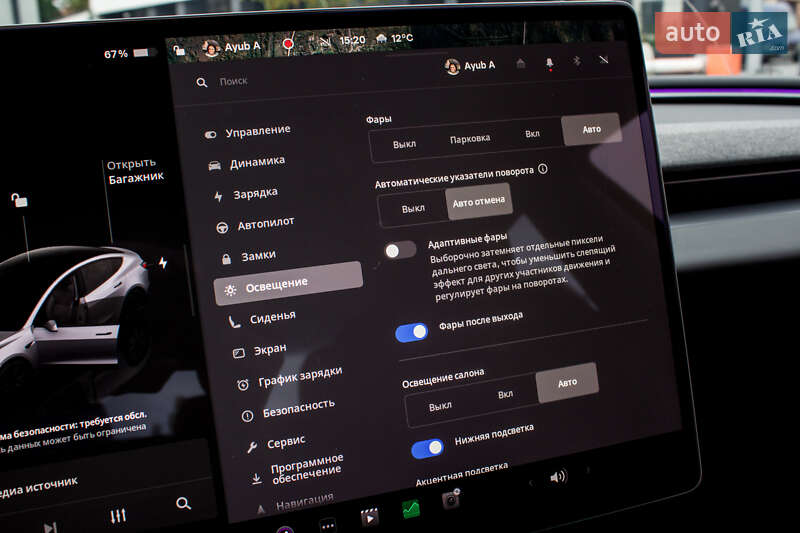Open the three-dot app launcher
The image size is (800, 533).
point(328,524)
